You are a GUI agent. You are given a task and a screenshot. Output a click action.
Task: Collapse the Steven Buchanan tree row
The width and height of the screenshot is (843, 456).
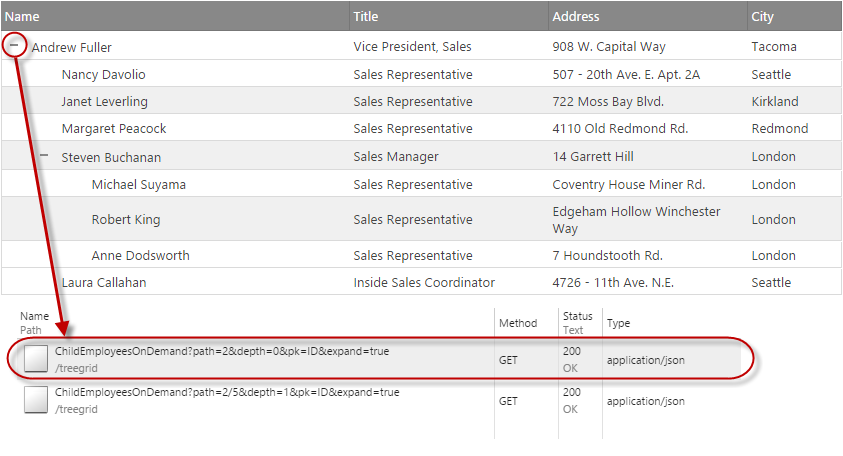click(44, 156)
